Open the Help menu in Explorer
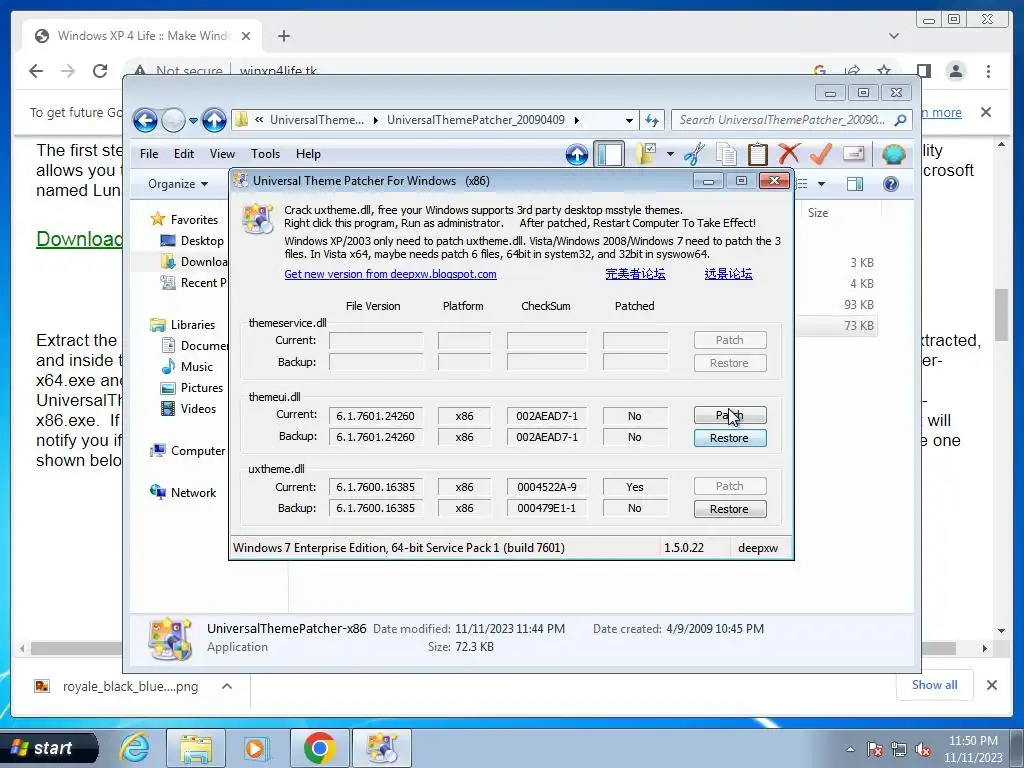 pos(308,154)
